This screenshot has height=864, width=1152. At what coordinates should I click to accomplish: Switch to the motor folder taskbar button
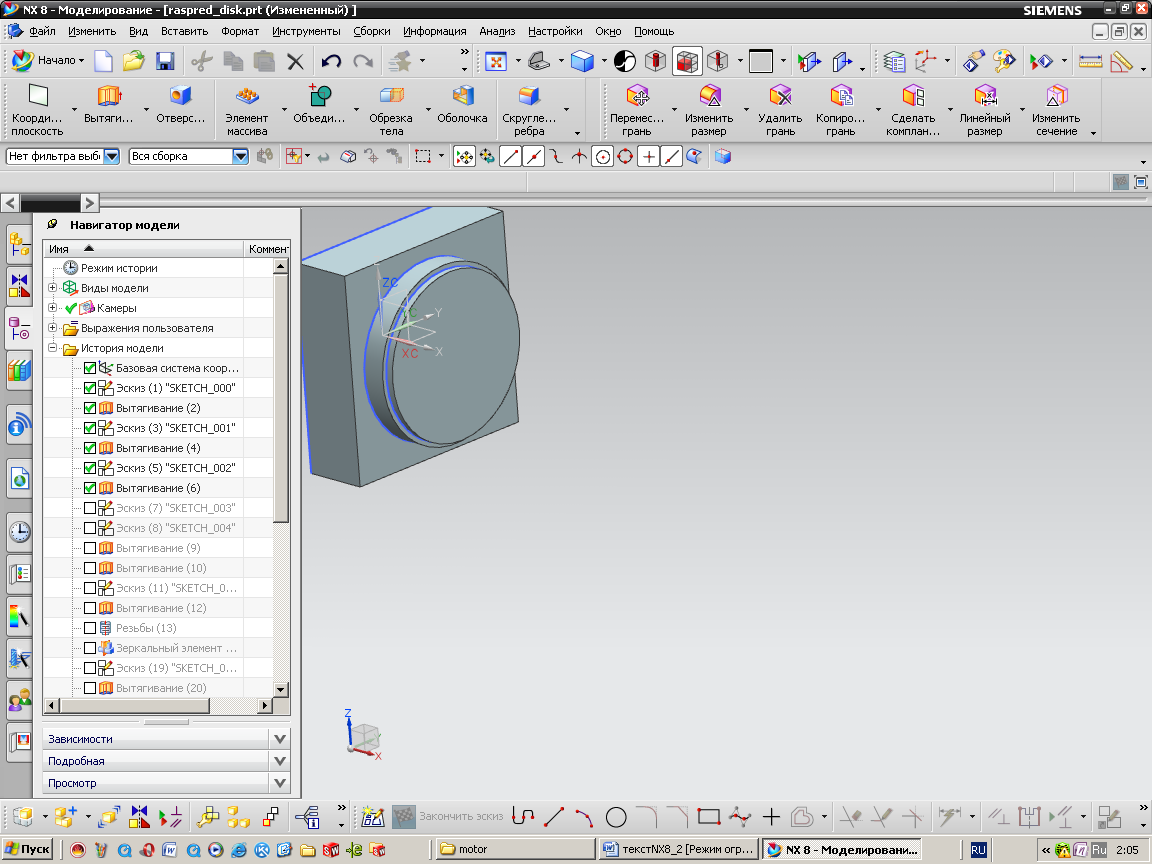pos(516,849)
